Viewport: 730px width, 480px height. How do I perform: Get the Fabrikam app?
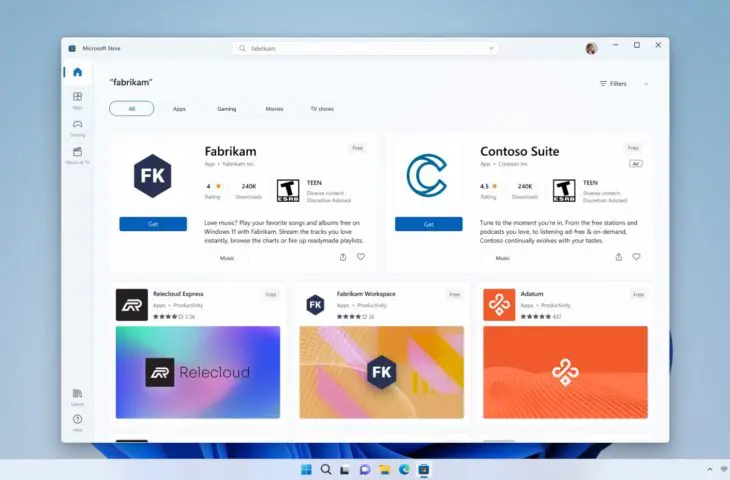click(153, 224)
